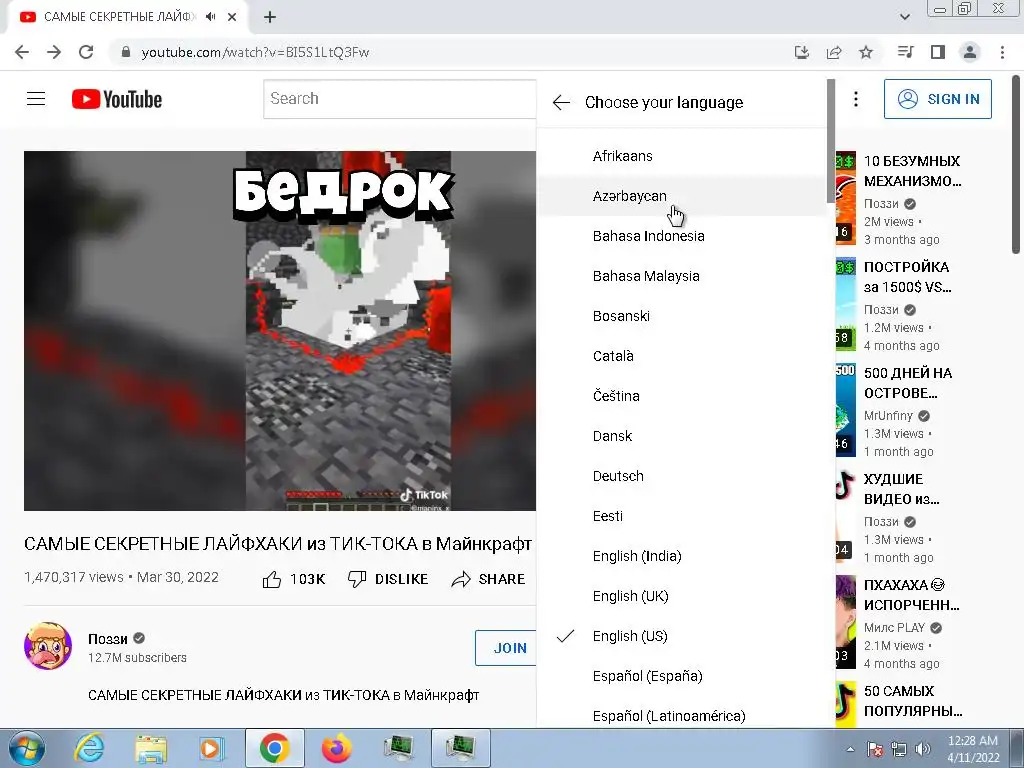This screenshot has width=1024, height=768.
Task: Select Català language
Action: [x=682, y=356]
